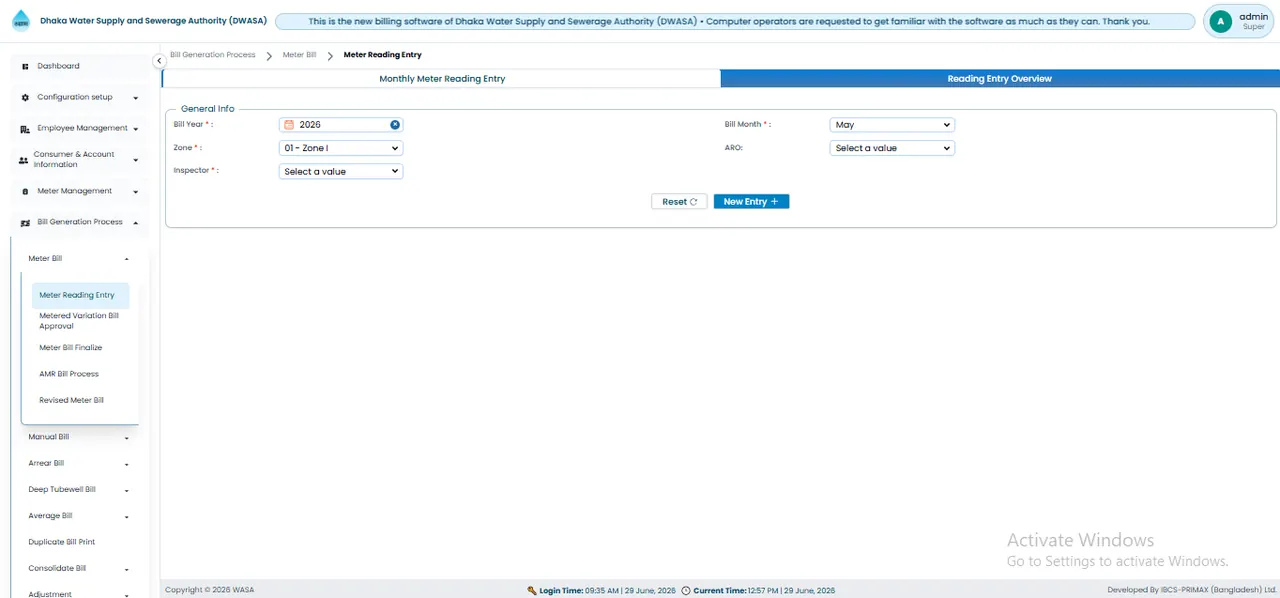This screenshot has width=1280, height=598.
Task: Expand the Adjustment submenu
Action: (x=127, y=595)
